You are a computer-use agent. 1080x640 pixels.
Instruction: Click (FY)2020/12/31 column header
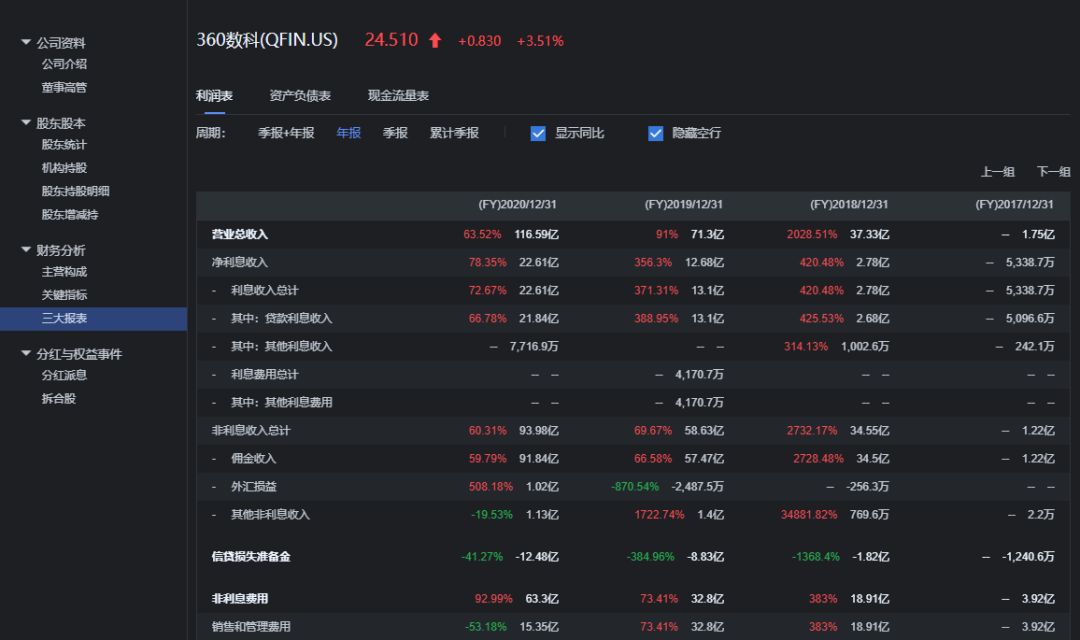(517, 205)
